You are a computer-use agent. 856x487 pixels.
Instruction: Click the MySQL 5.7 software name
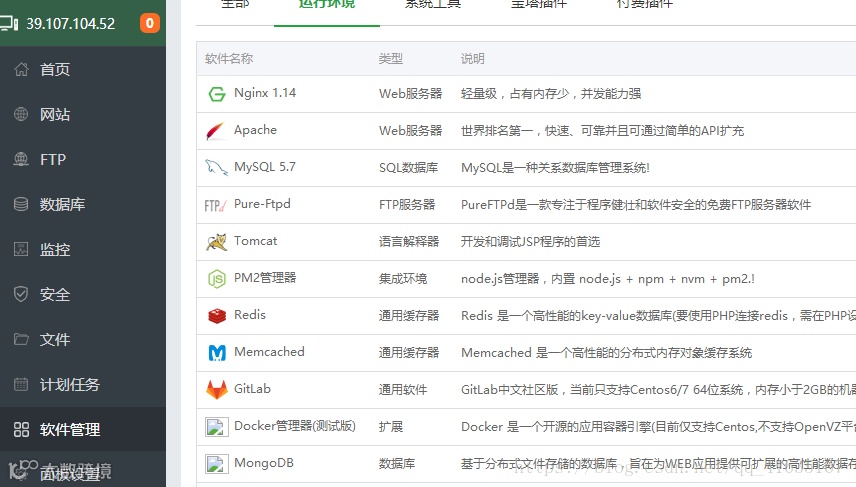coord(265,167)
